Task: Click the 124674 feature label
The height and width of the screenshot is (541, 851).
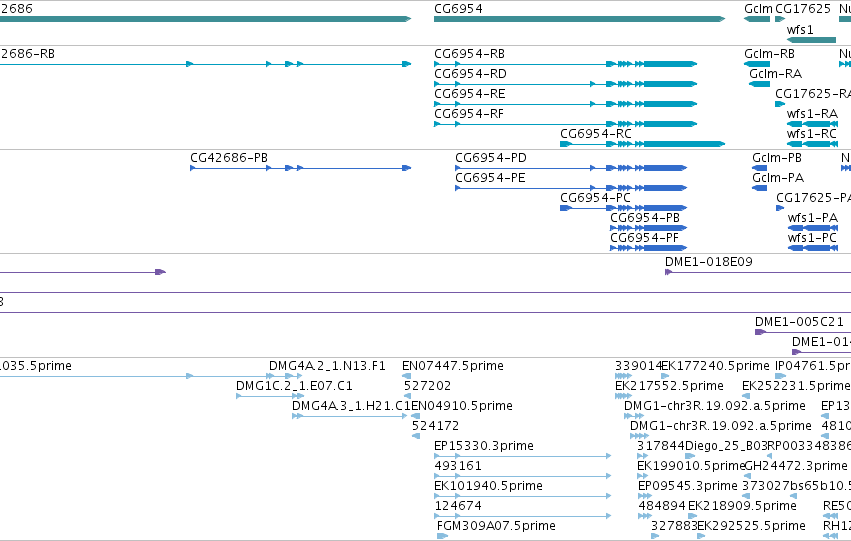Action: [458, 507]
